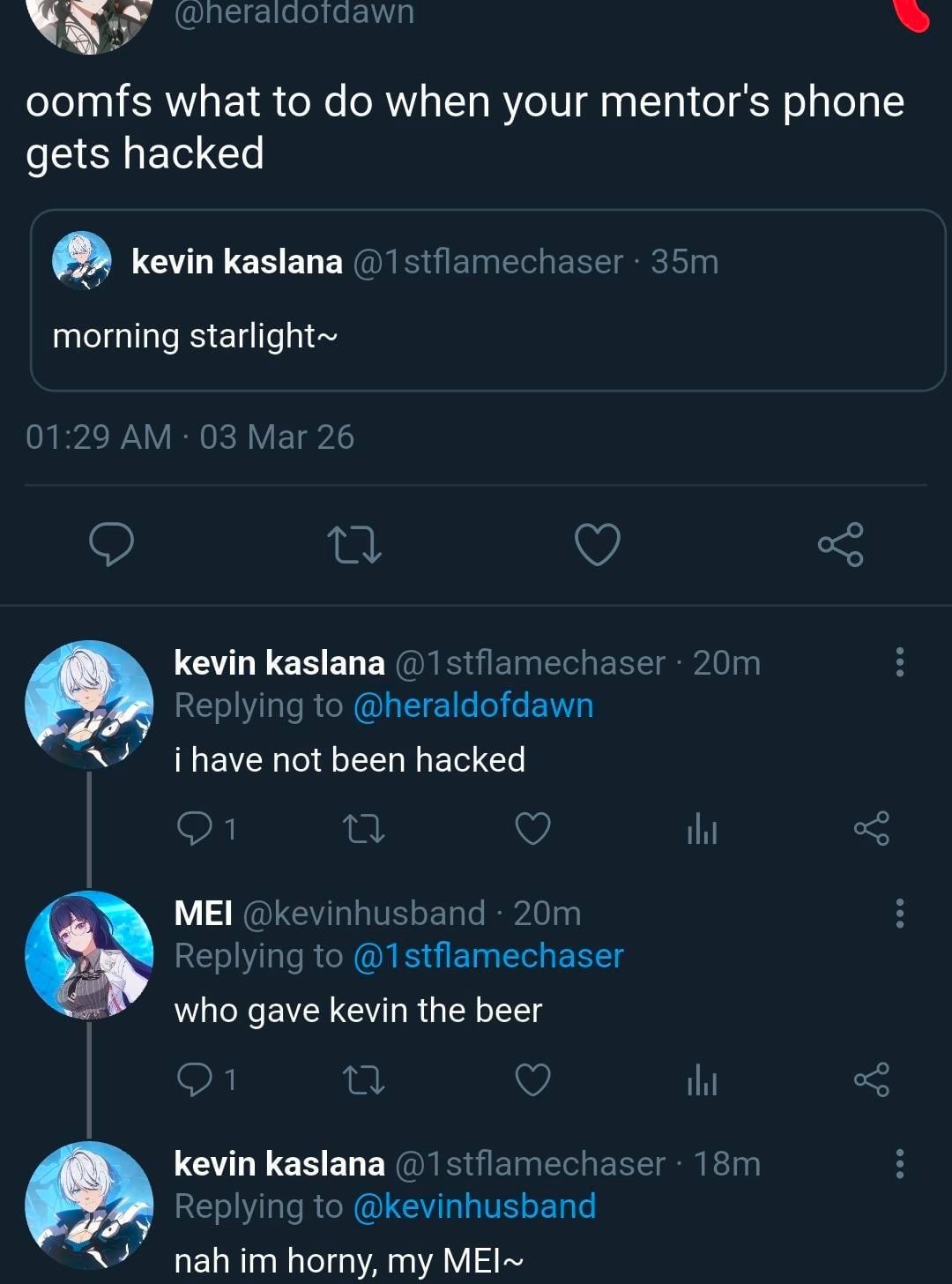
Task: Reply to the main tweet
Action: tap(112, 543)
